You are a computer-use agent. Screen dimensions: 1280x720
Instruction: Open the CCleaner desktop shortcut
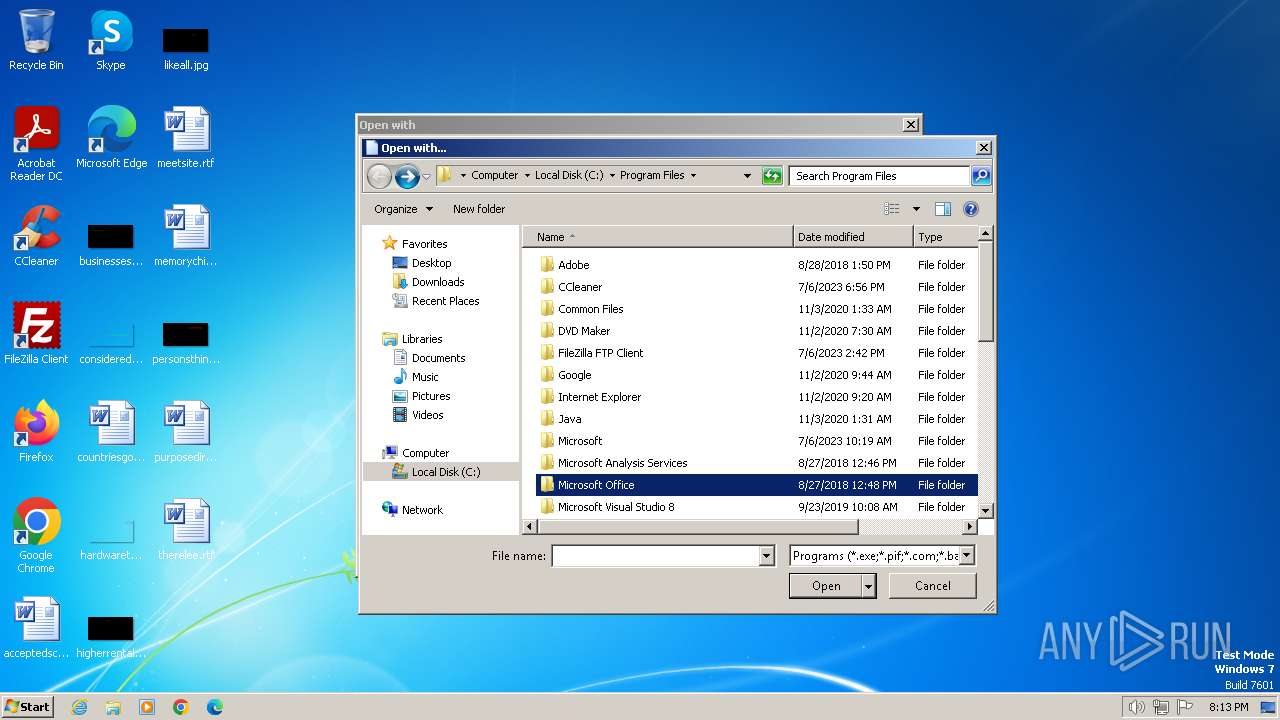(36, 236)
